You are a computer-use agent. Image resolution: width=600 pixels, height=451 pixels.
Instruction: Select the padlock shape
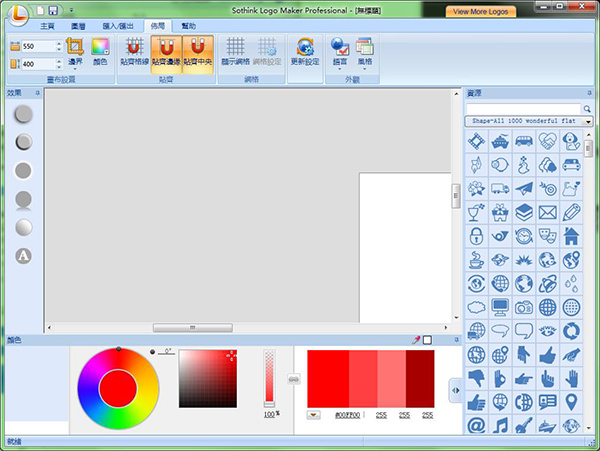coord(476,236)
